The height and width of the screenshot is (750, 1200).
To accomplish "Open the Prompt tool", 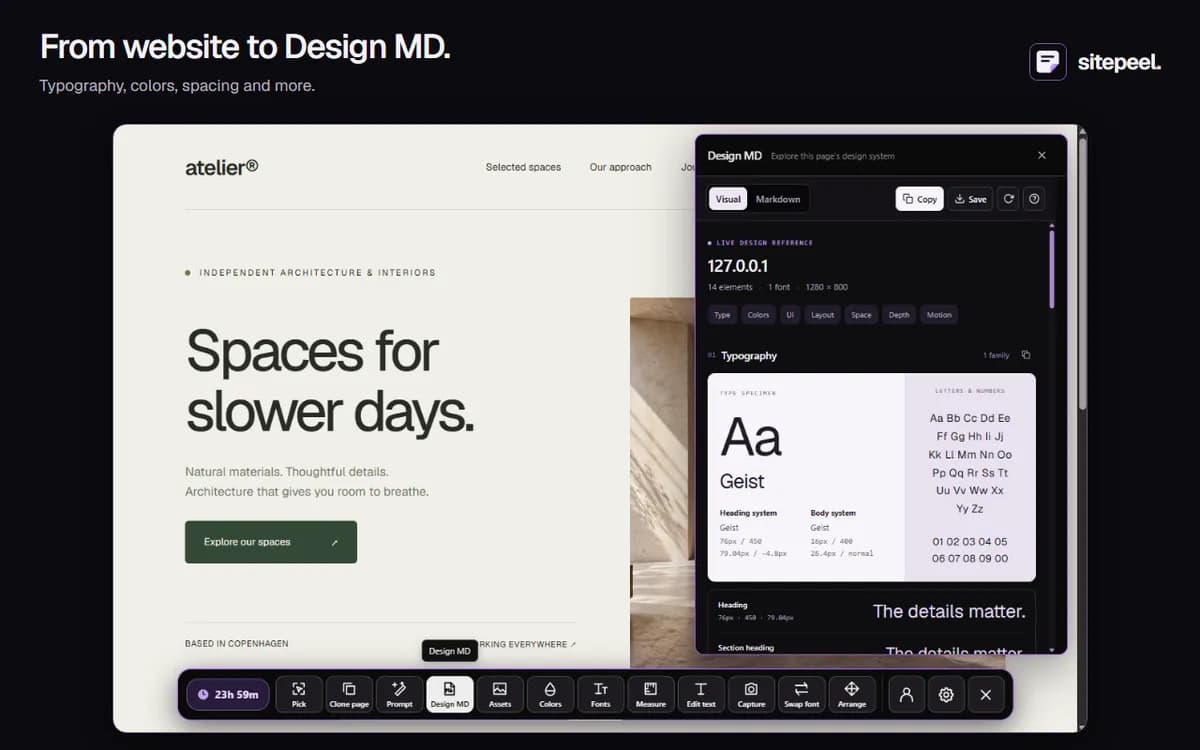I will [399, 694].
